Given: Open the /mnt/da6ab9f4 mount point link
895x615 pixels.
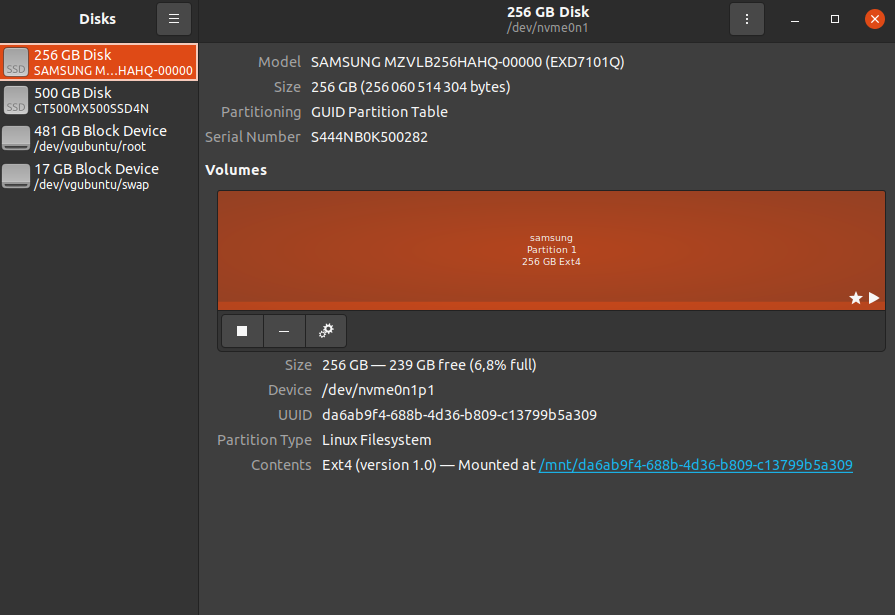Looking at the screenshot, I should coord(695,465).
